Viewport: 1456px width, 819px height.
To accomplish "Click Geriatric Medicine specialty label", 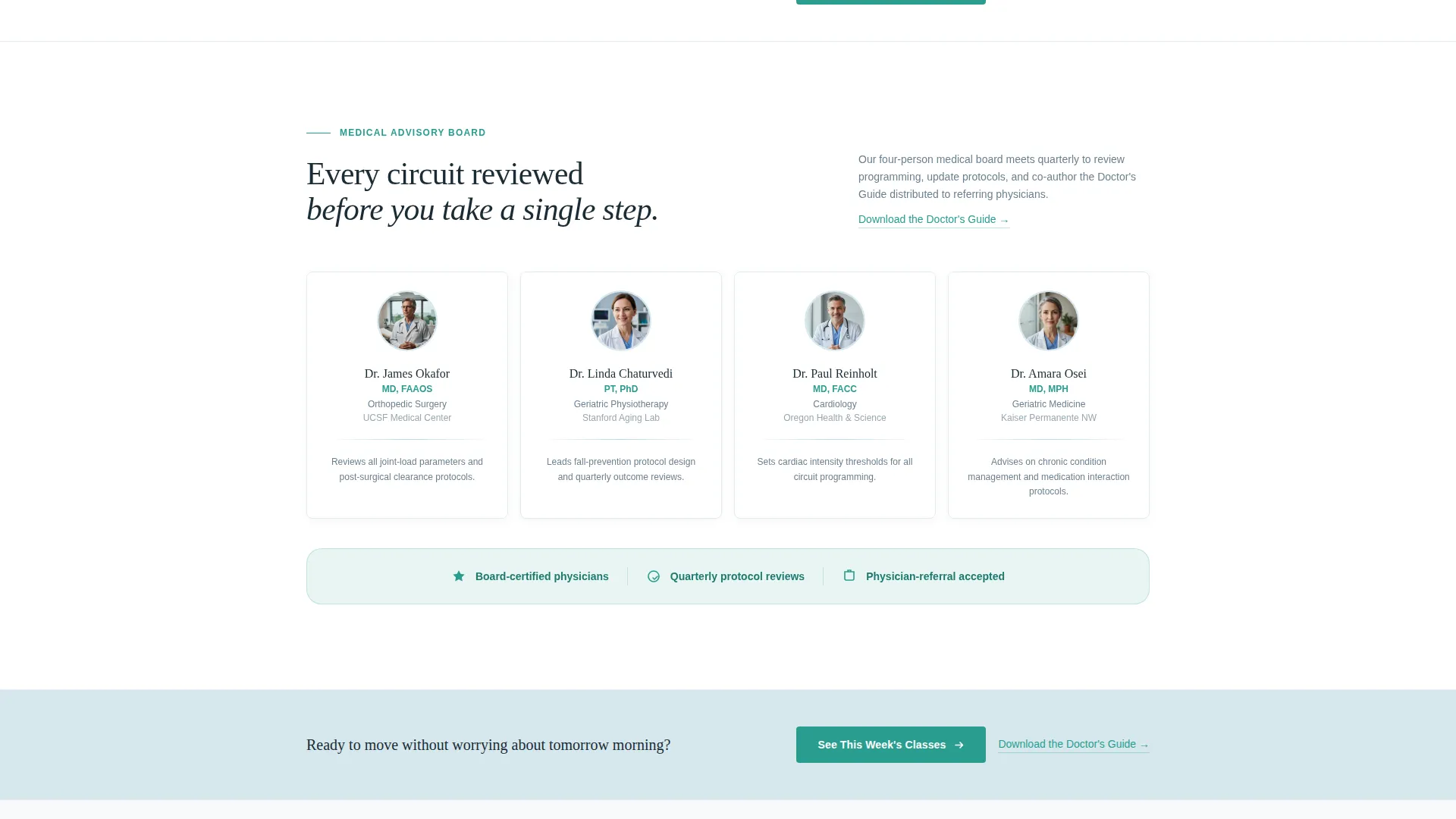I will tap(1049, 404).
